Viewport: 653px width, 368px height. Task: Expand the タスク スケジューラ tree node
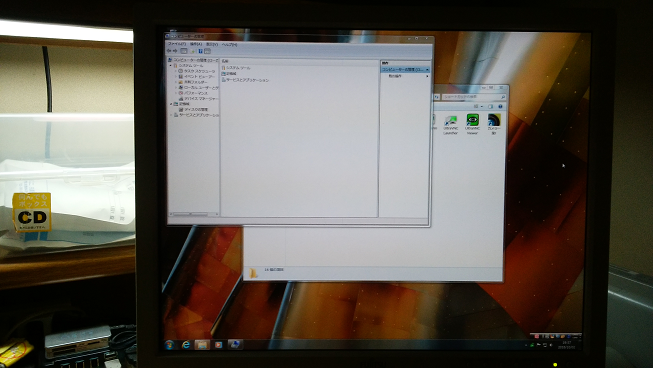177,71
